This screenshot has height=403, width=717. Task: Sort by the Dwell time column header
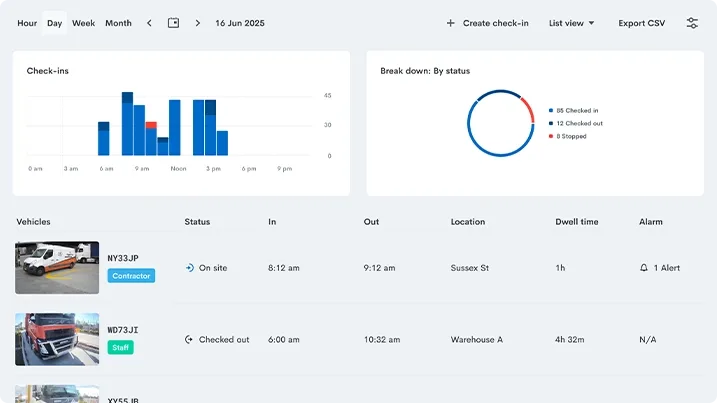point(577,222)
